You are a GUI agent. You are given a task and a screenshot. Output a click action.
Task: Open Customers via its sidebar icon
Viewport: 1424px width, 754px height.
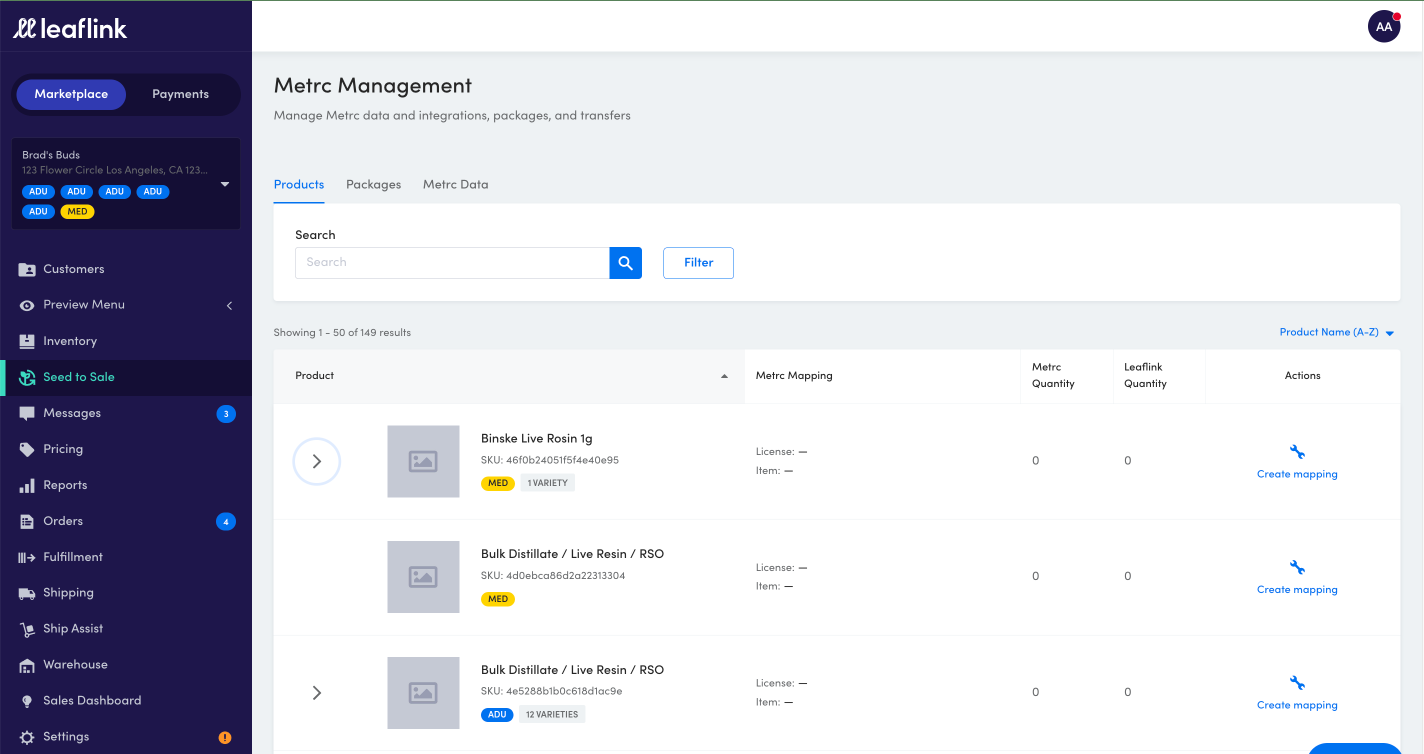click(27, 269)
